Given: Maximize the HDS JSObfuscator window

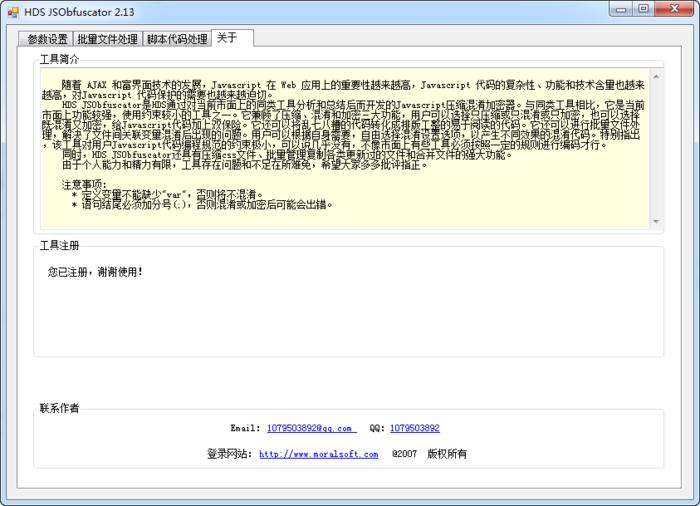Looking at the screenshot, I should [x=643, y=9].
